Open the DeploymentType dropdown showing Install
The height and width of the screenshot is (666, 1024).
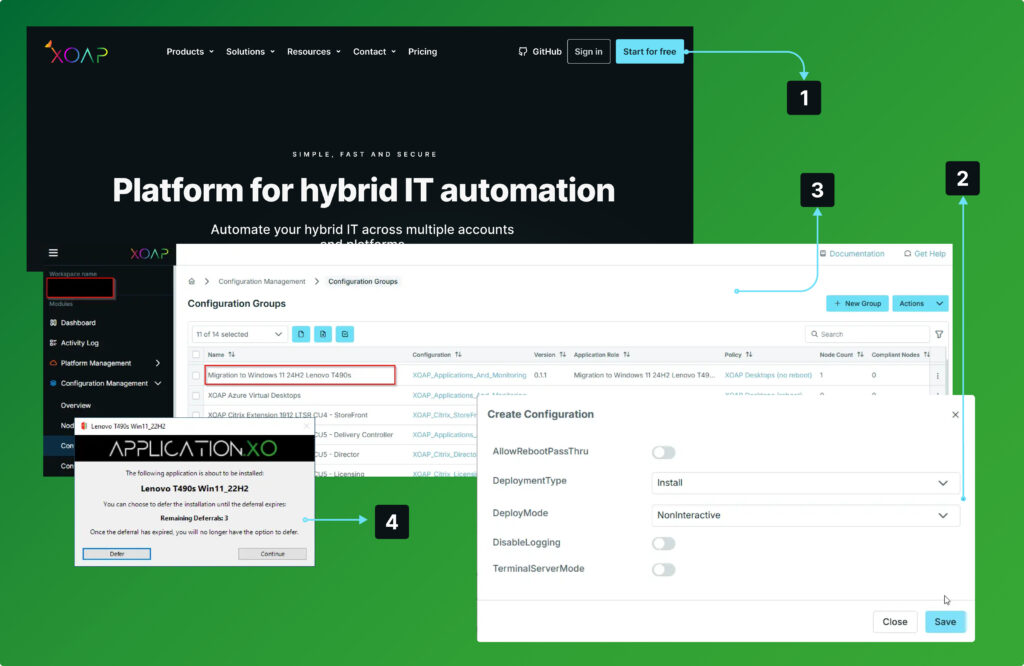[x=805, y=483]
